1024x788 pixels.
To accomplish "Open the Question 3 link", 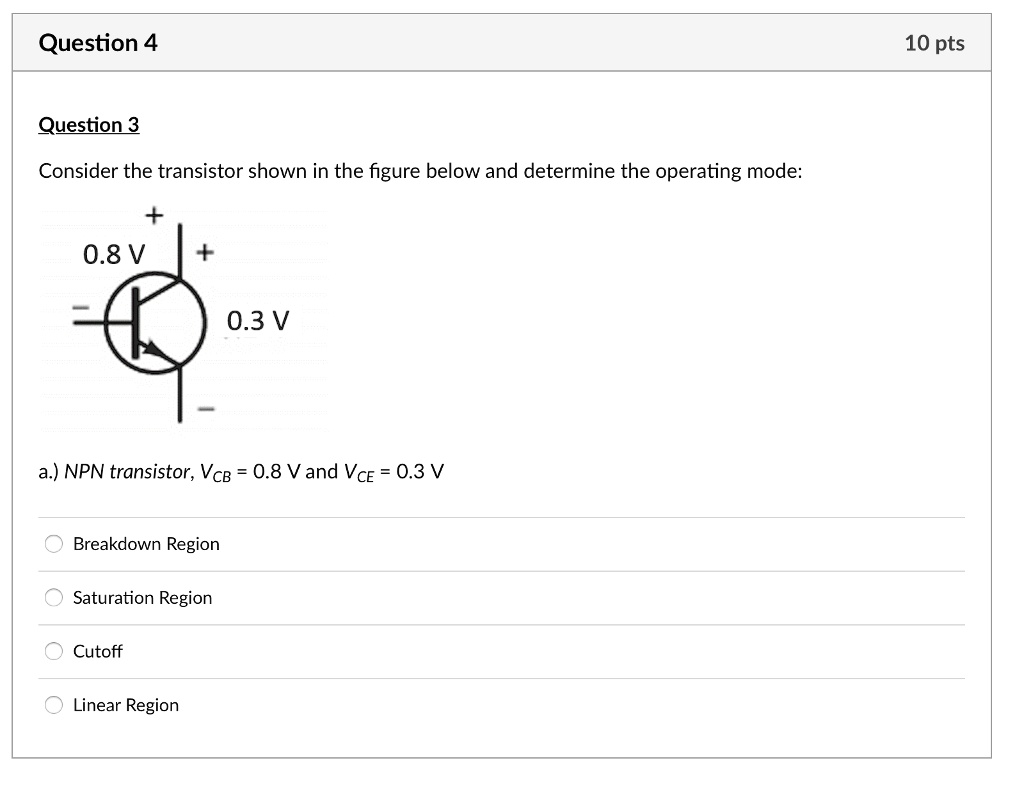I will (x=88, y=124).
